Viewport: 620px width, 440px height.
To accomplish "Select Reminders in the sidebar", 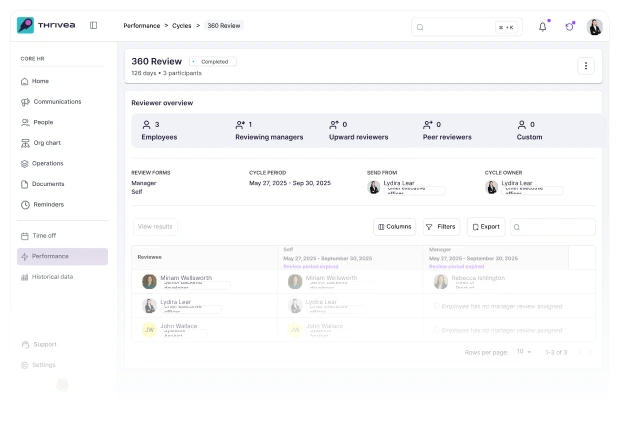I will [x=48, y=205].
